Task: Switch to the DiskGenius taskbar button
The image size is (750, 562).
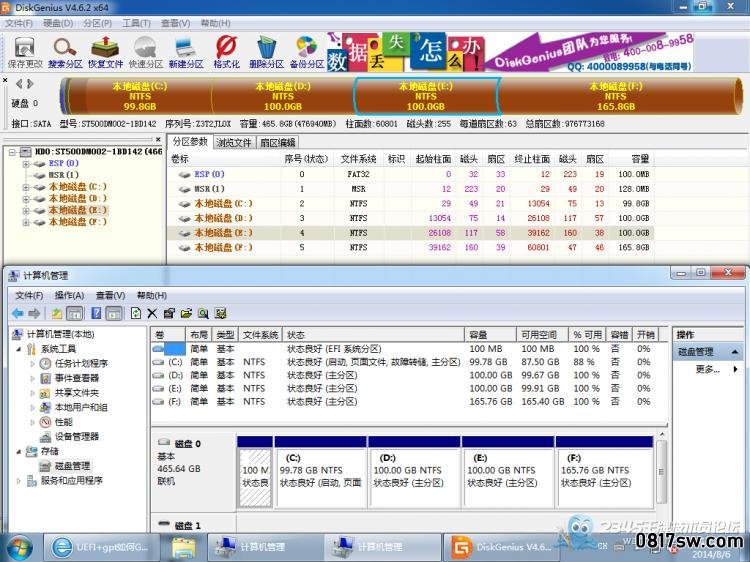Action: [x=501, y=547]
